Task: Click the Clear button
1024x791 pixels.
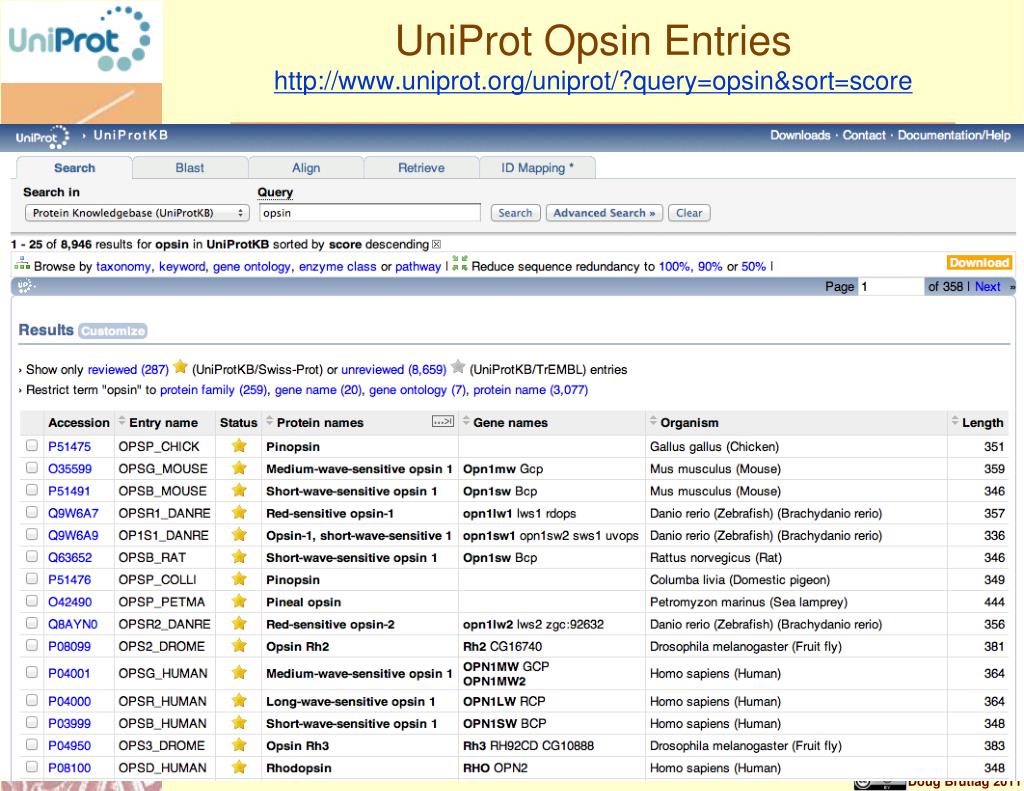Action: [689, 213]
